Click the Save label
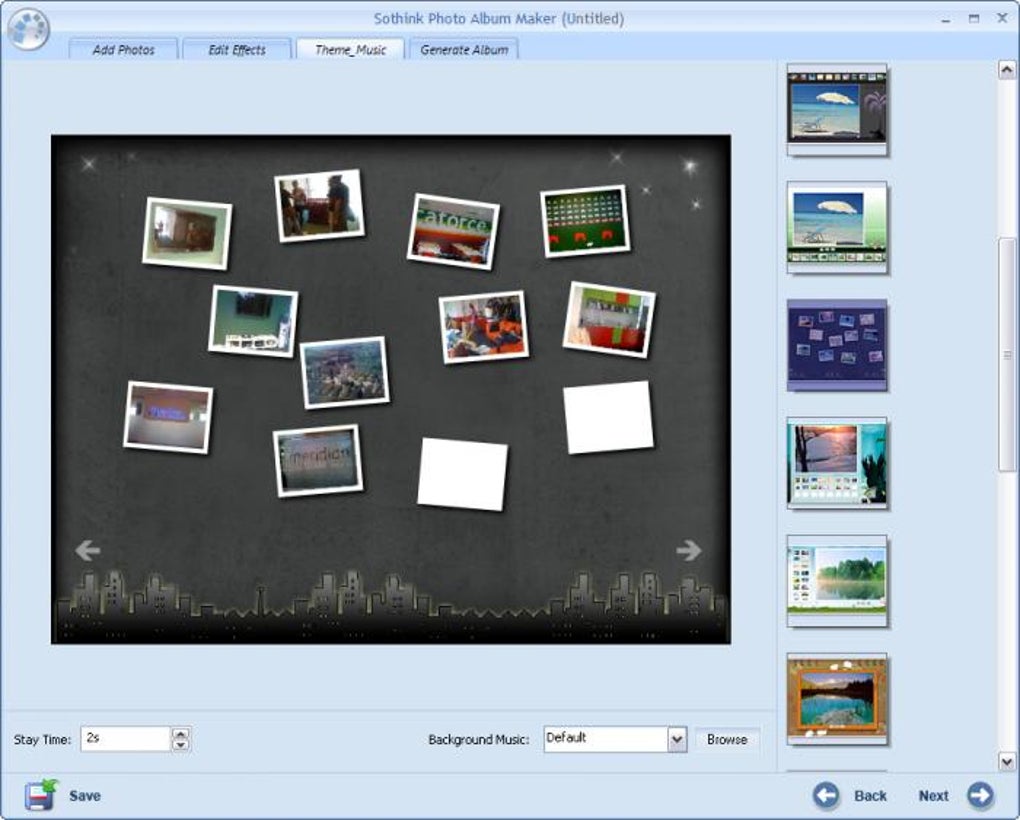1020x820 pixels. coord(85,795)
